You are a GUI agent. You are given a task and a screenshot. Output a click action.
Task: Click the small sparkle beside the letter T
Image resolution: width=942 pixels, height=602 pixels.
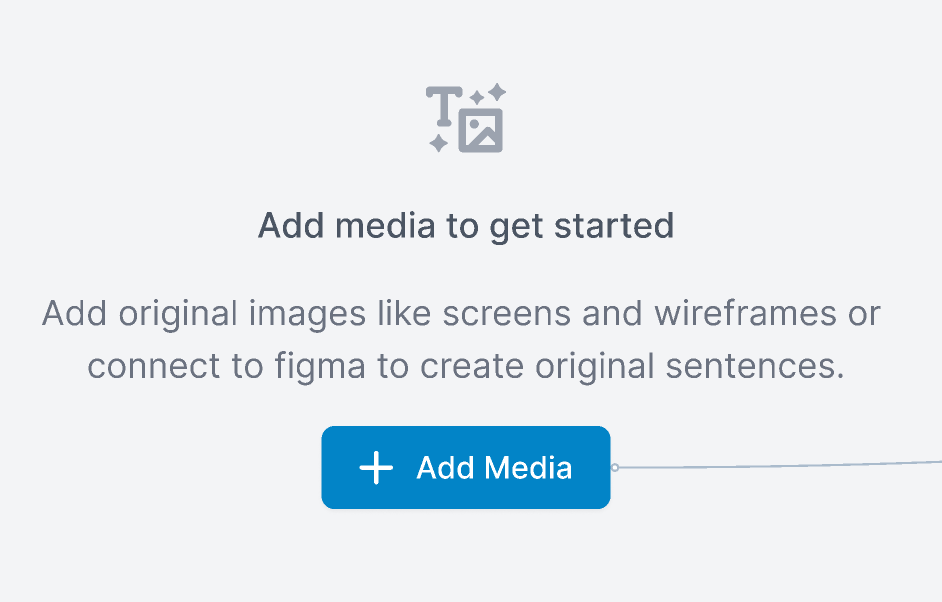[x=476, y=99]
